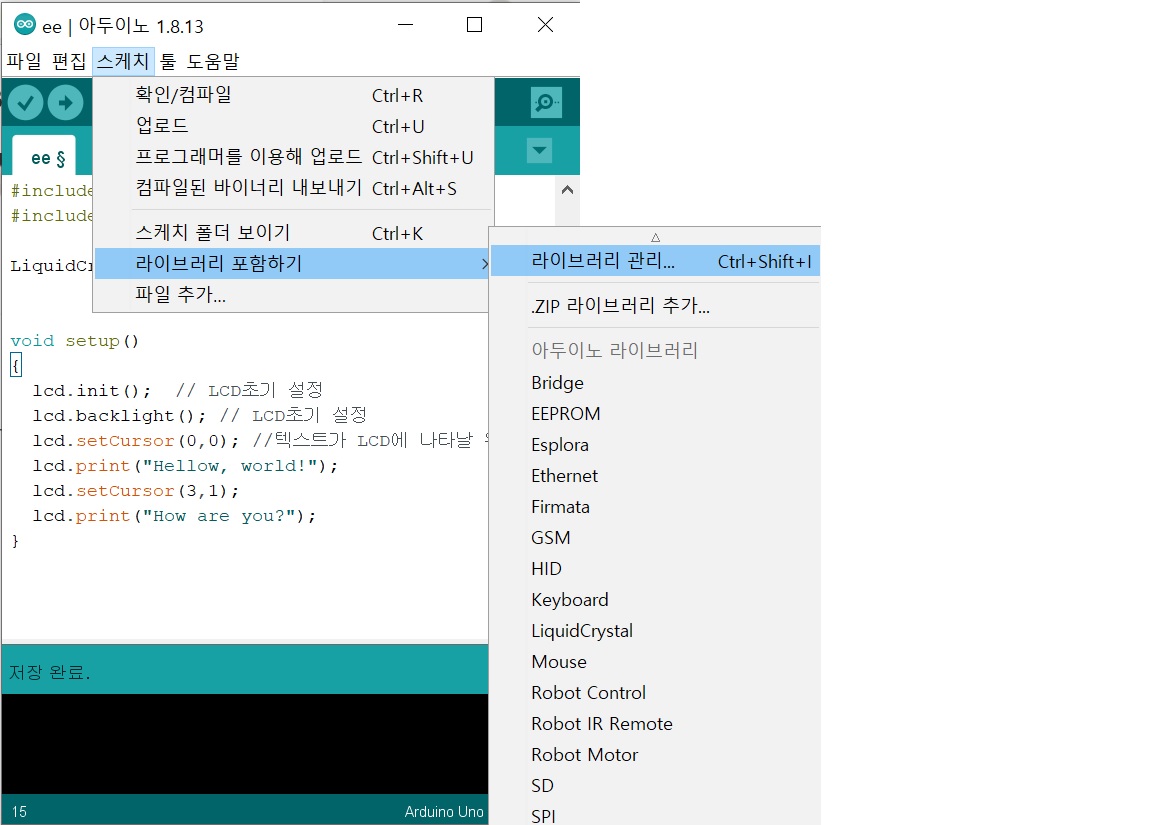Click the black console output area

(245, 743)
